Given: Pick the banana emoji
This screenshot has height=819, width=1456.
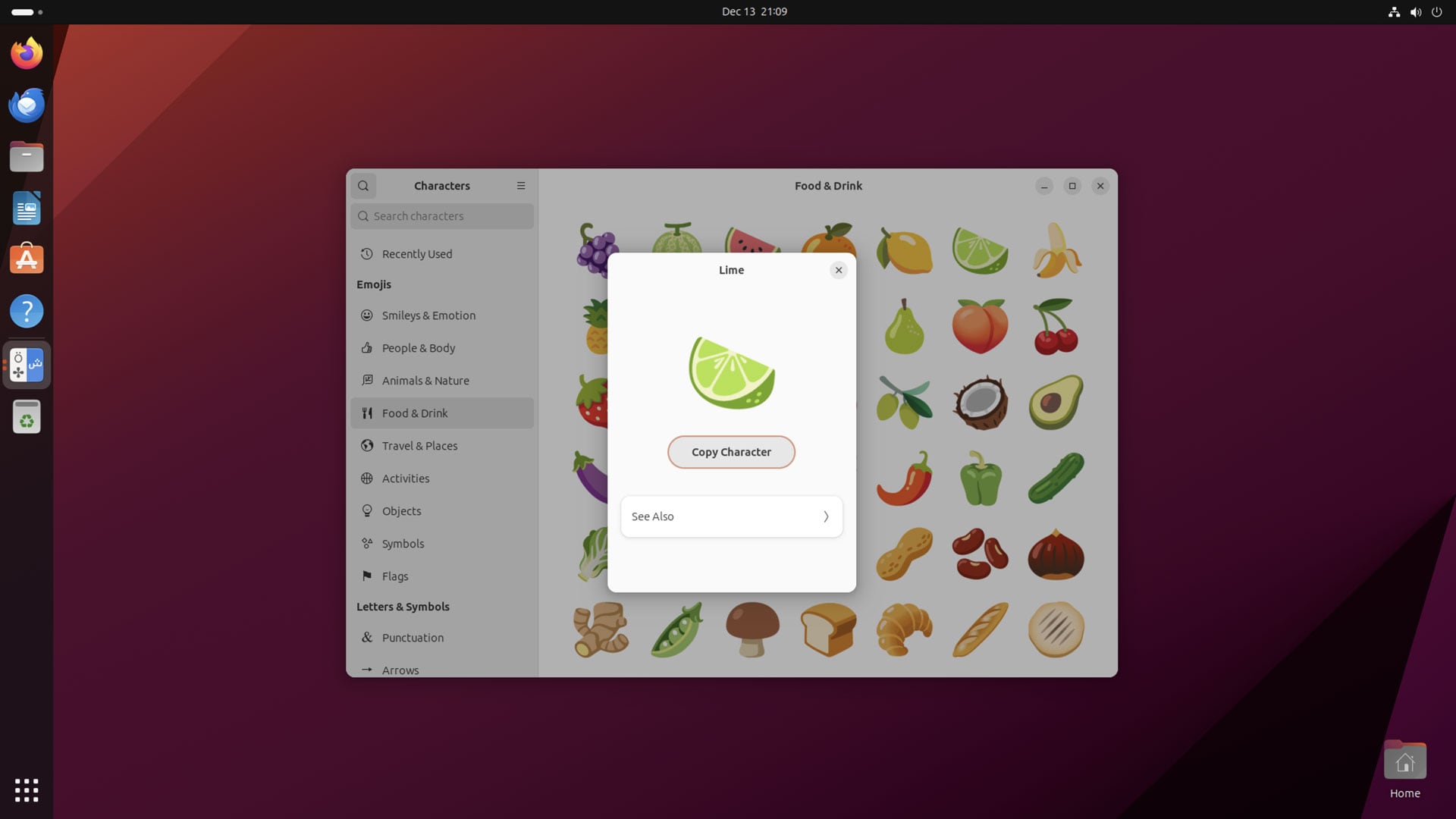Looking at the screenshot, I should tap(1056, 250).
